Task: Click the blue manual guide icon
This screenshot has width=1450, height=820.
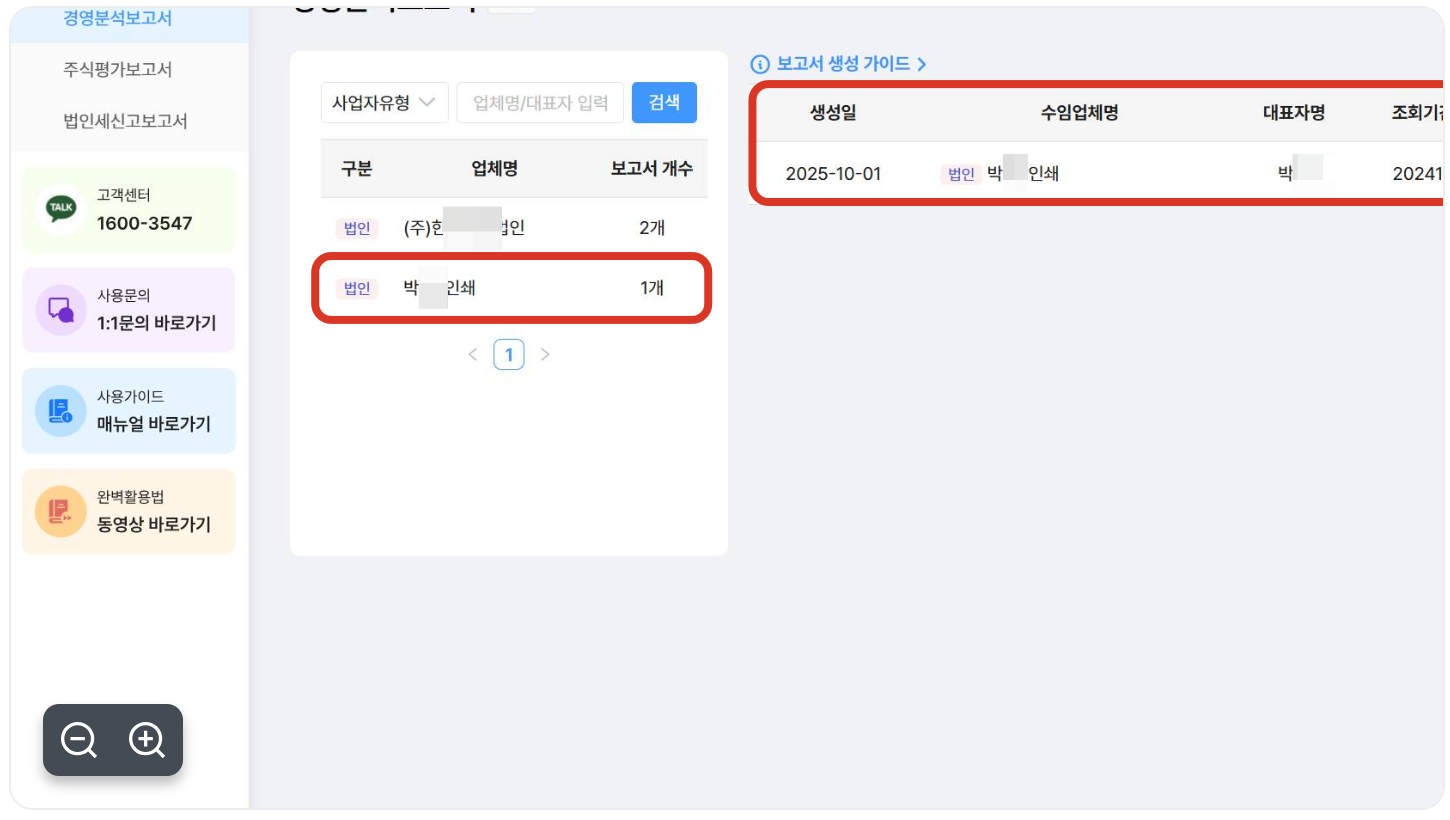Action: click(x=61, y=411)
